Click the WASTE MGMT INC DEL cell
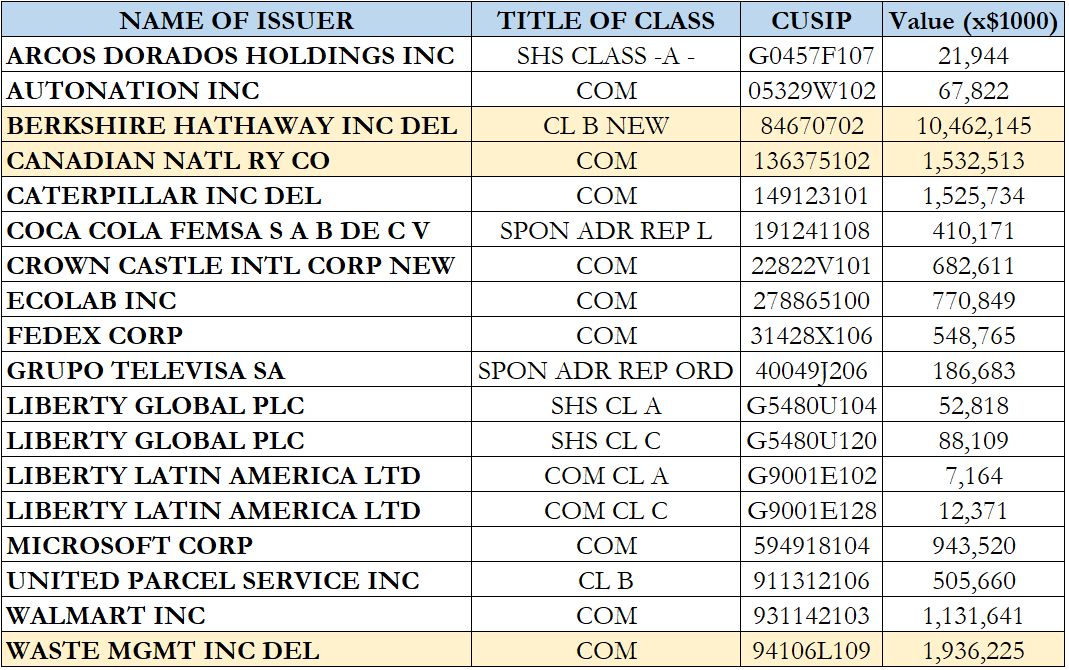 click(x=163, y=651)
